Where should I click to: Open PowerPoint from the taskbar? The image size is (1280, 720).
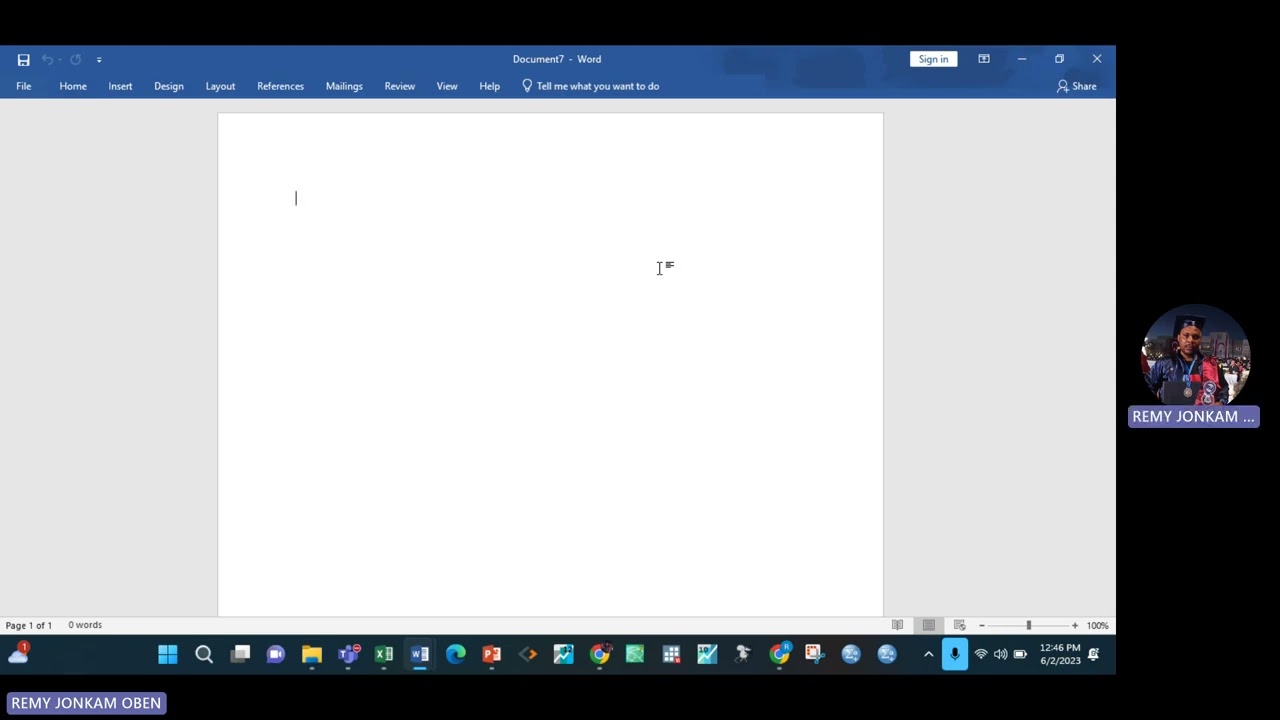pos(492,654)
